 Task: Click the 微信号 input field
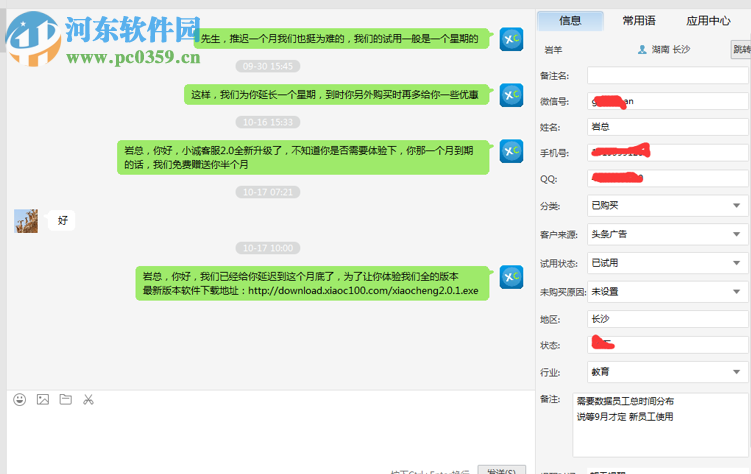point(667,101)
